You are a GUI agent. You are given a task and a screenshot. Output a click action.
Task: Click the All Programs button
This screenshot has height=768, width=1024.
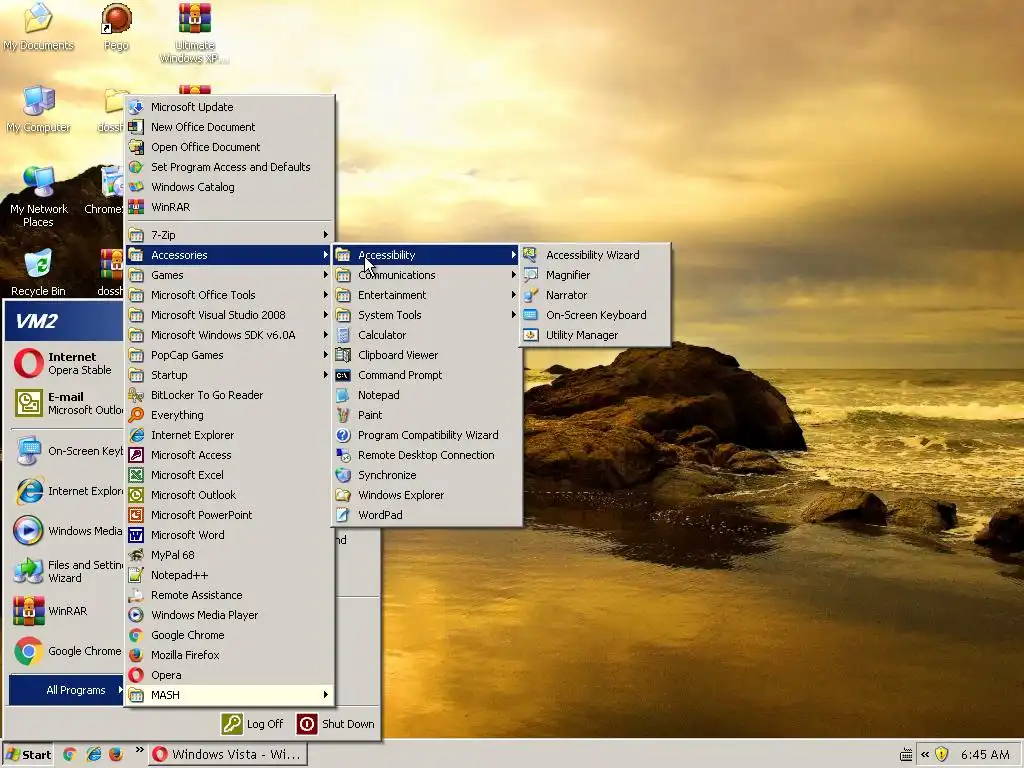(67, 690)
